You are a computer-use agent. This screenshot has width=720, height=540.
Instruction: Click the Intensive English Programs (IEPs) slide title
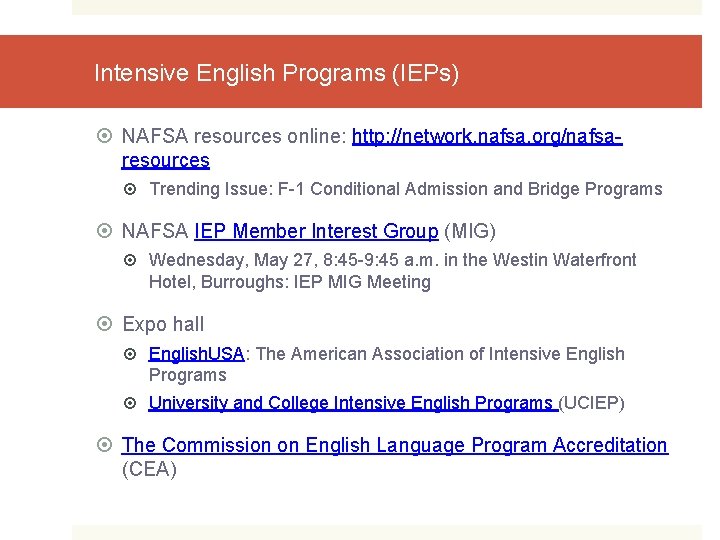(276, 73)
